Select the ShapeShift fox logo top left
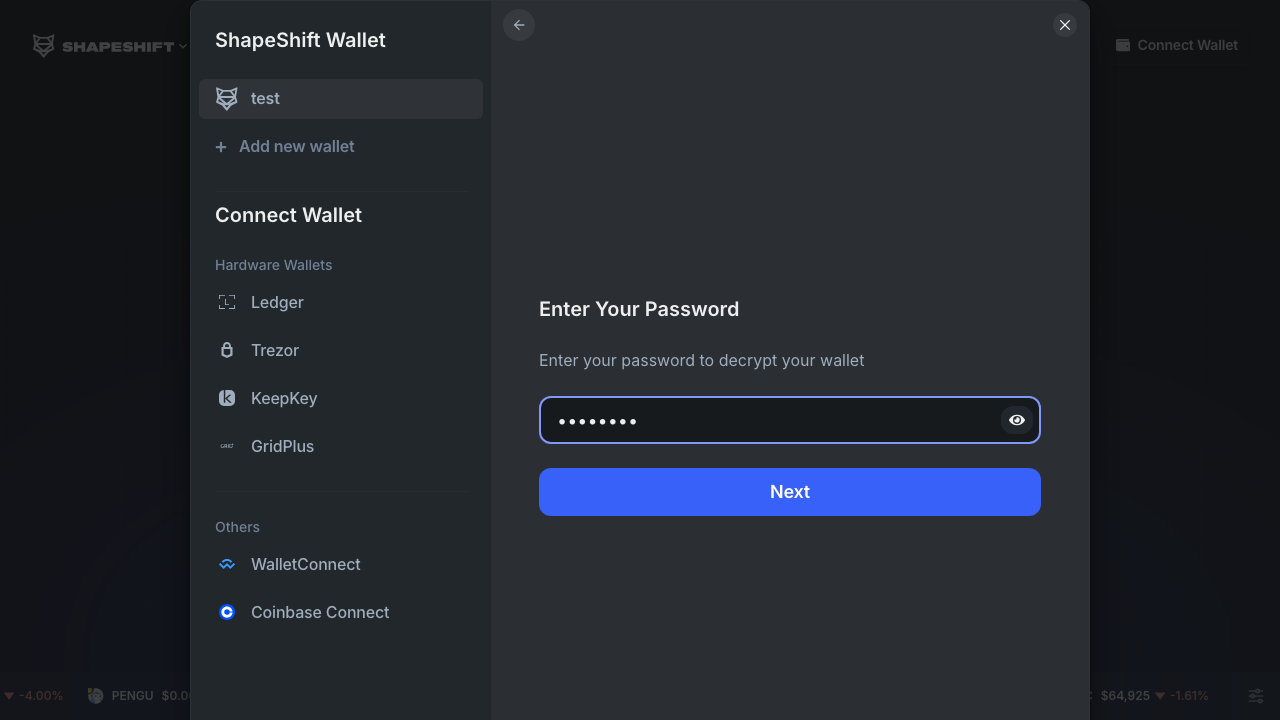 point(43,45)
